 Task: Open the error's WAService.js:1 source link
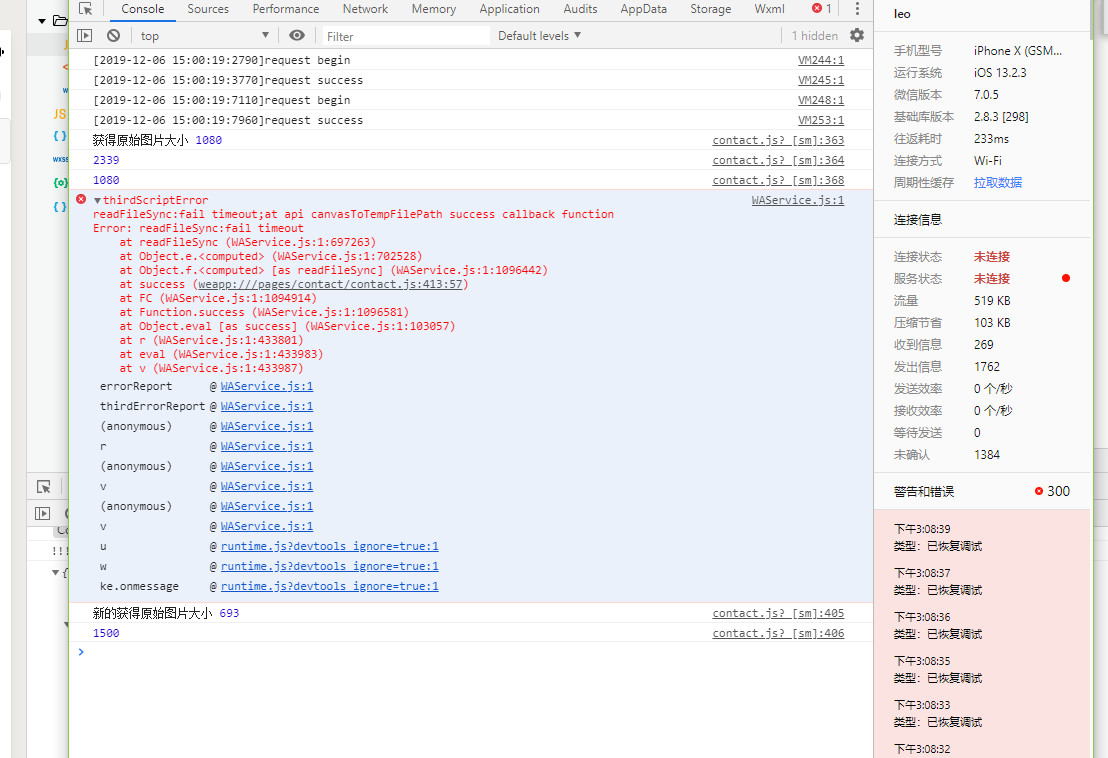[798, 200]
